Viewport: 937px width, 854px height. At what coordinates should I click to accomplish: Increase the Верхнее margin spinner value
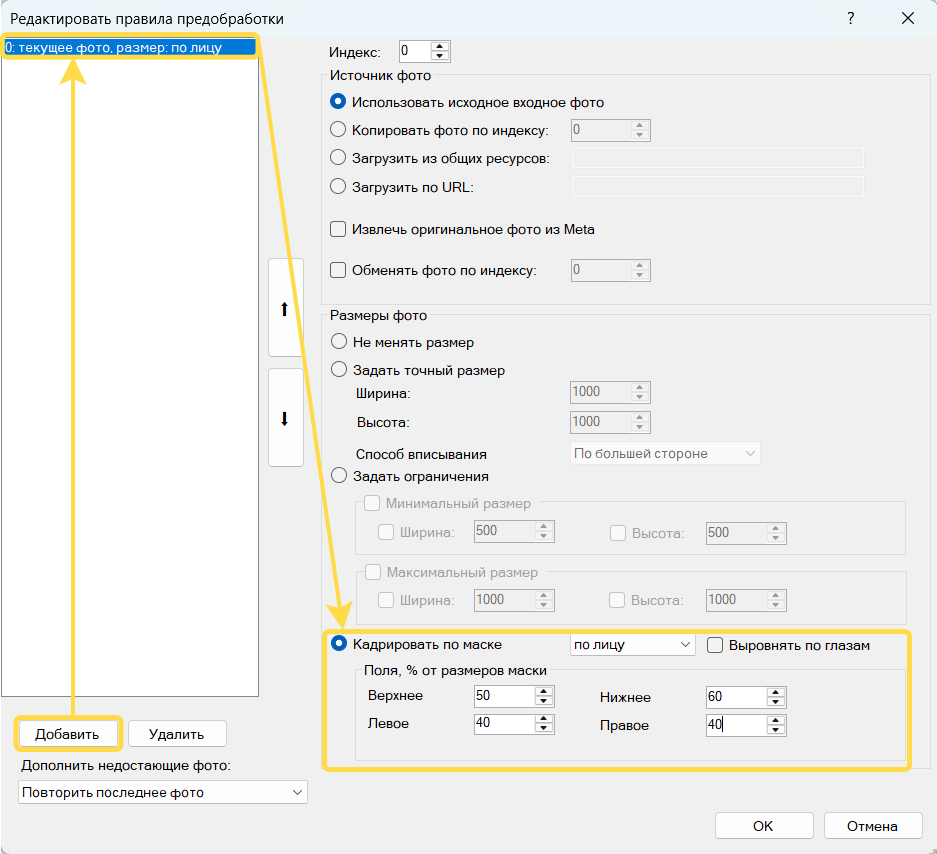[544, 691]
